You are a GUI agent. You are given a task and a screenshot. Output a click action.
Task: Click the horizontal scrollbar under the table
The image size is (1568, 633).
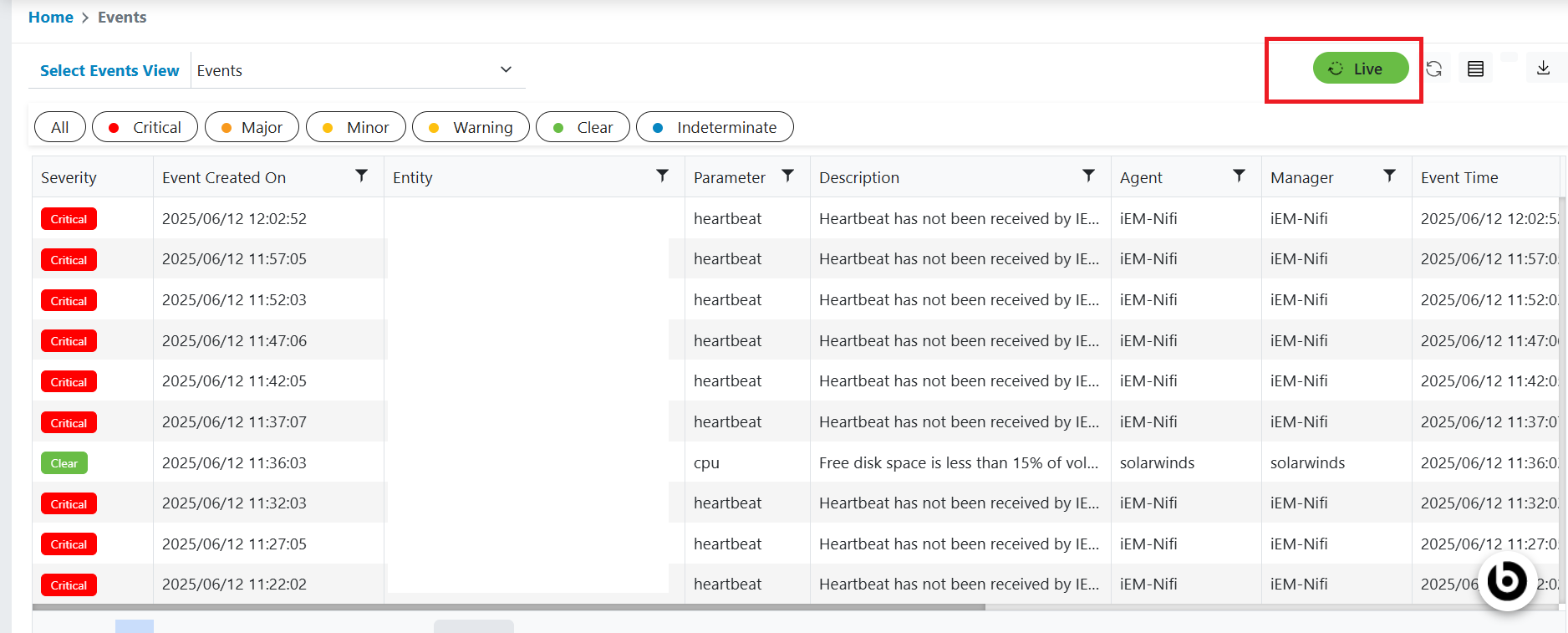tap(508, 608)
